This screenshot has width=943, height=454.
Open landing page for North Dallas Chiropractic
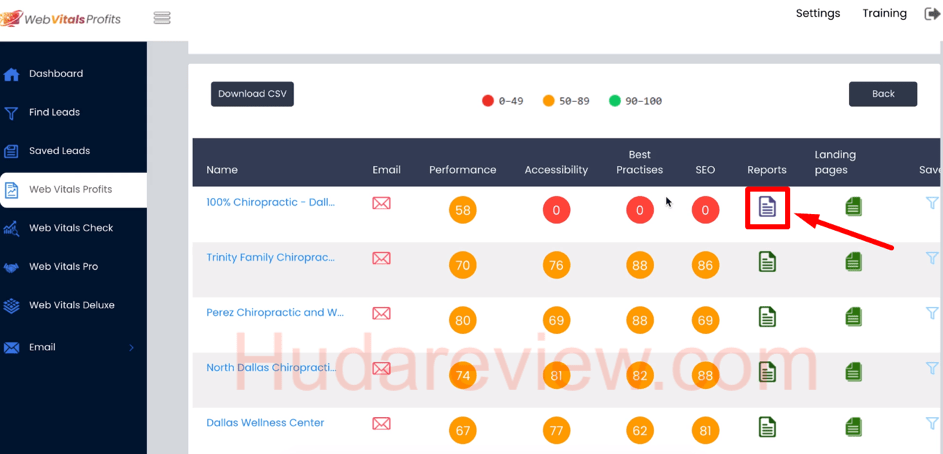[x=853, y=372]
